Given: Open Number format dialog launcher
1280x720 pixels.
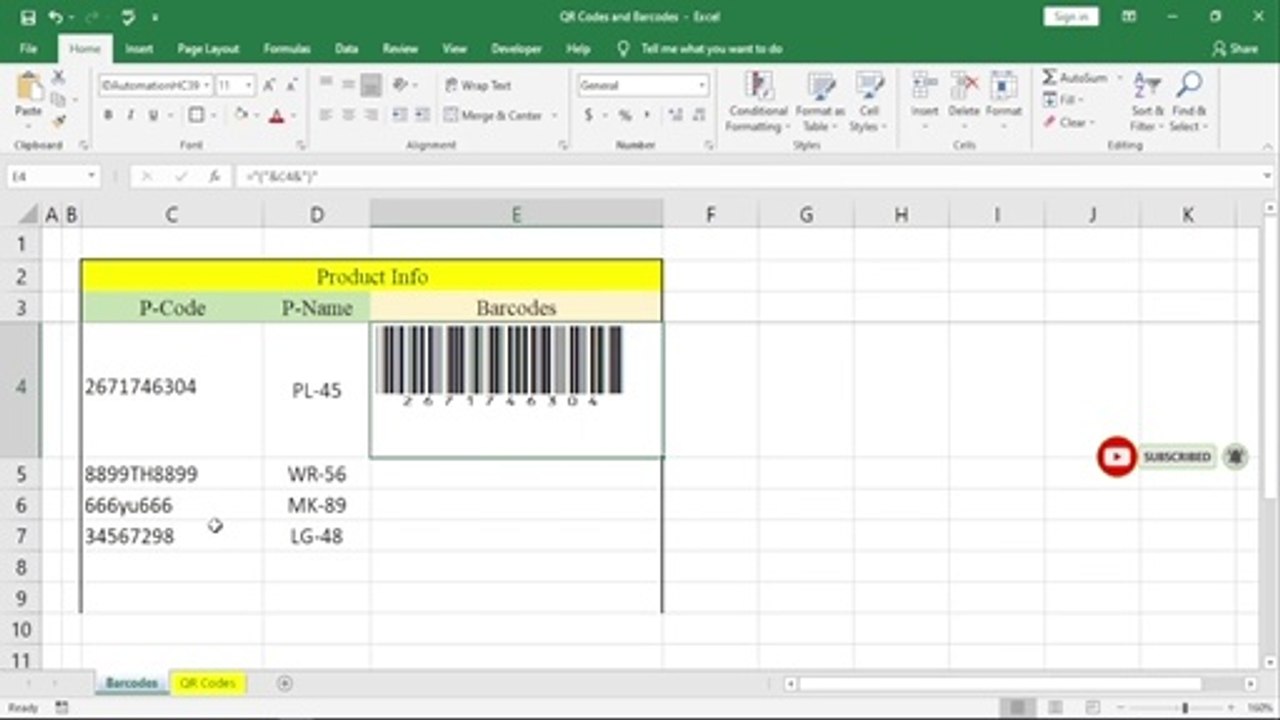Looking at the screenshot, I should [x=708, y=146].
